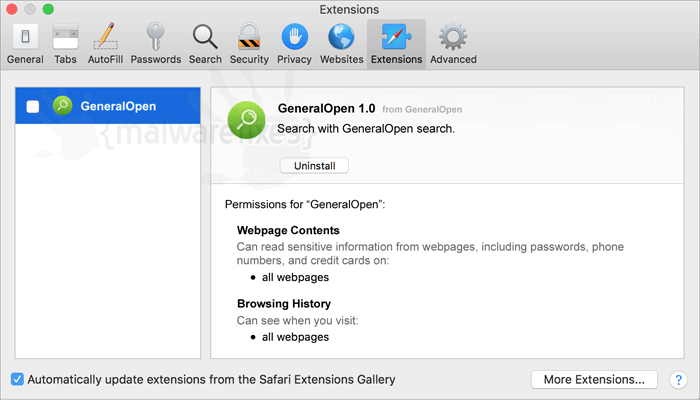Viewport: 700px width, 400px height.
Task: Toggle automatically update extensions checkbox
Action: pyautogui.click(x=17, y=379)
